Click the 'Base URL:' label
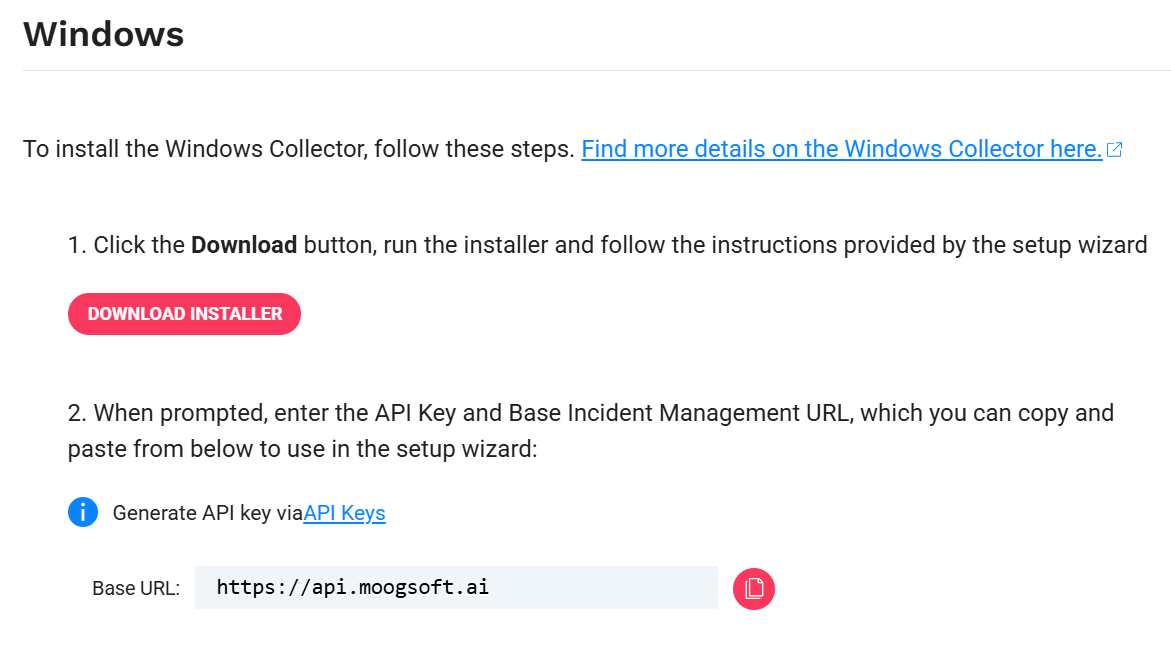1171x646 pixels. point(136,588)
